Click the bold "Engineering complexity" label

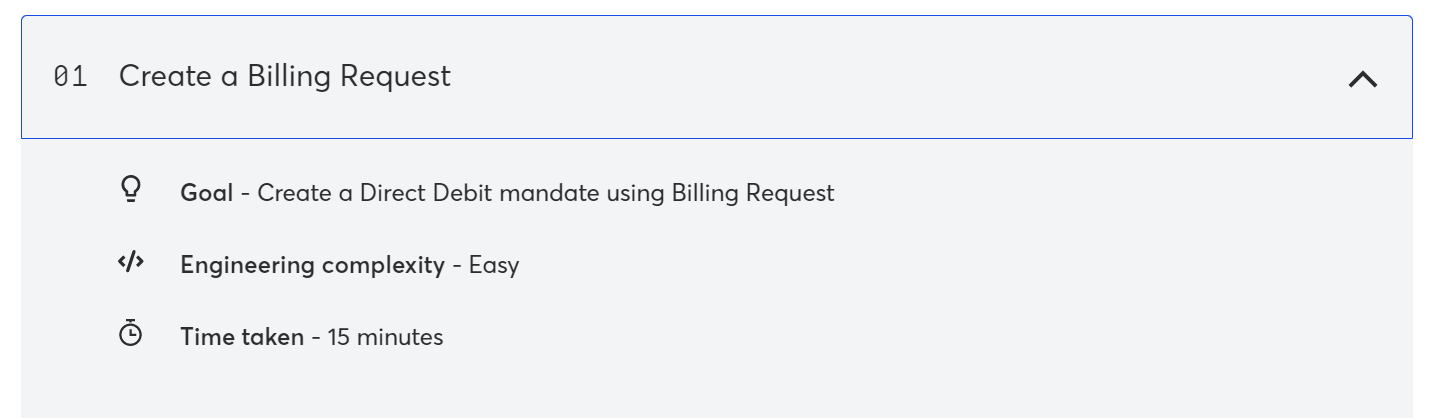(x=313, y=265)
